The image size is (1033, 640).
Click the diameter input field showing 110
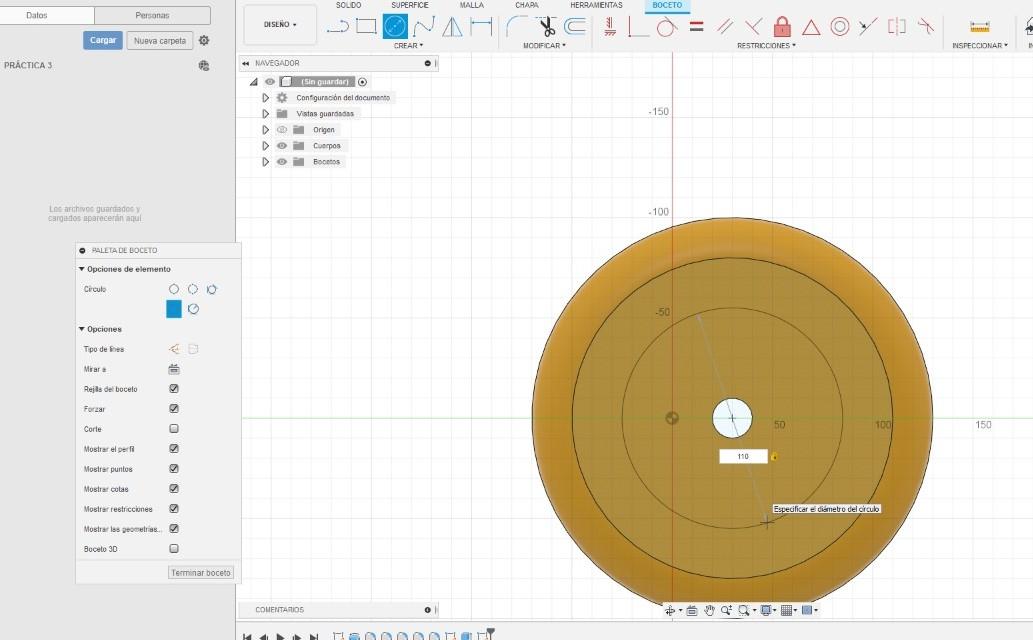(743, 456)
